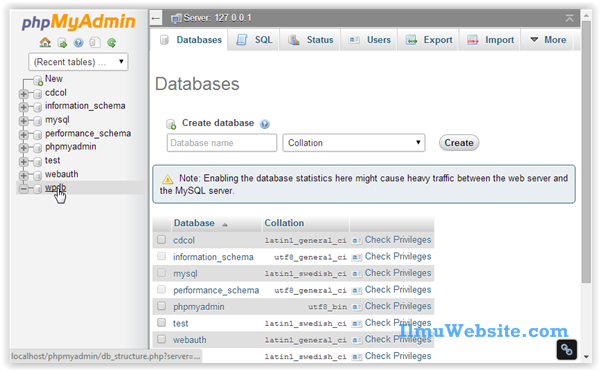Click the Database name input field
The height and width of the screenshot is (371, 600).
[x=222, y=143]
